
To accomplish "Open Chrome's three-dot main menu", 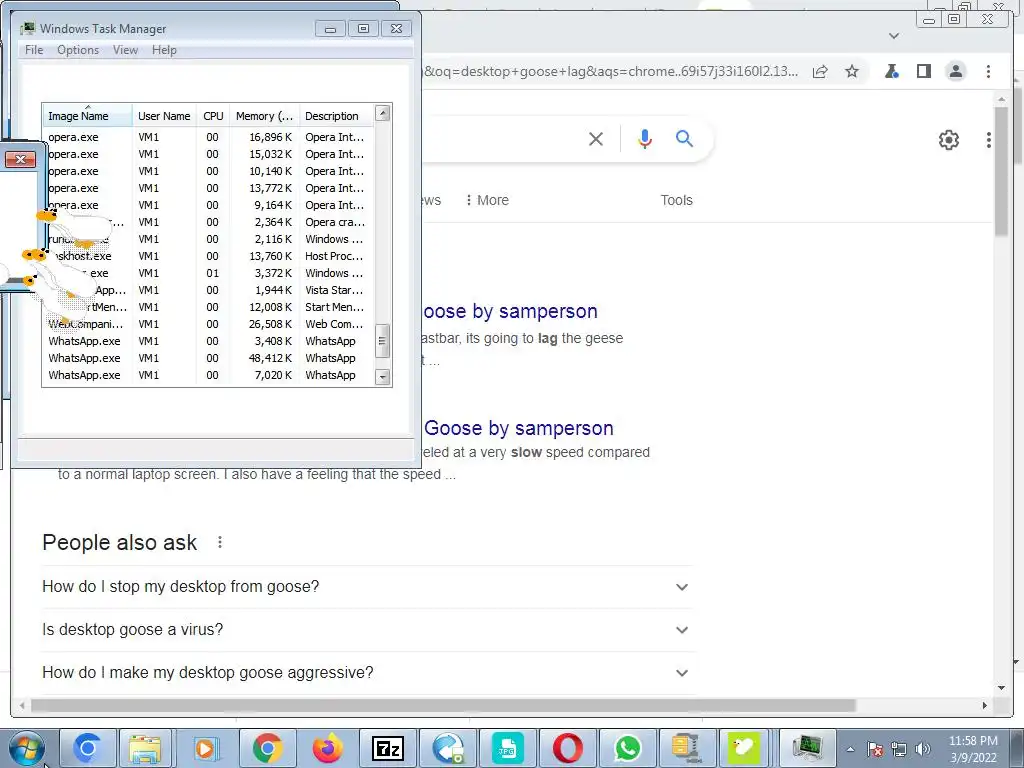I will (x=988, y=71).
